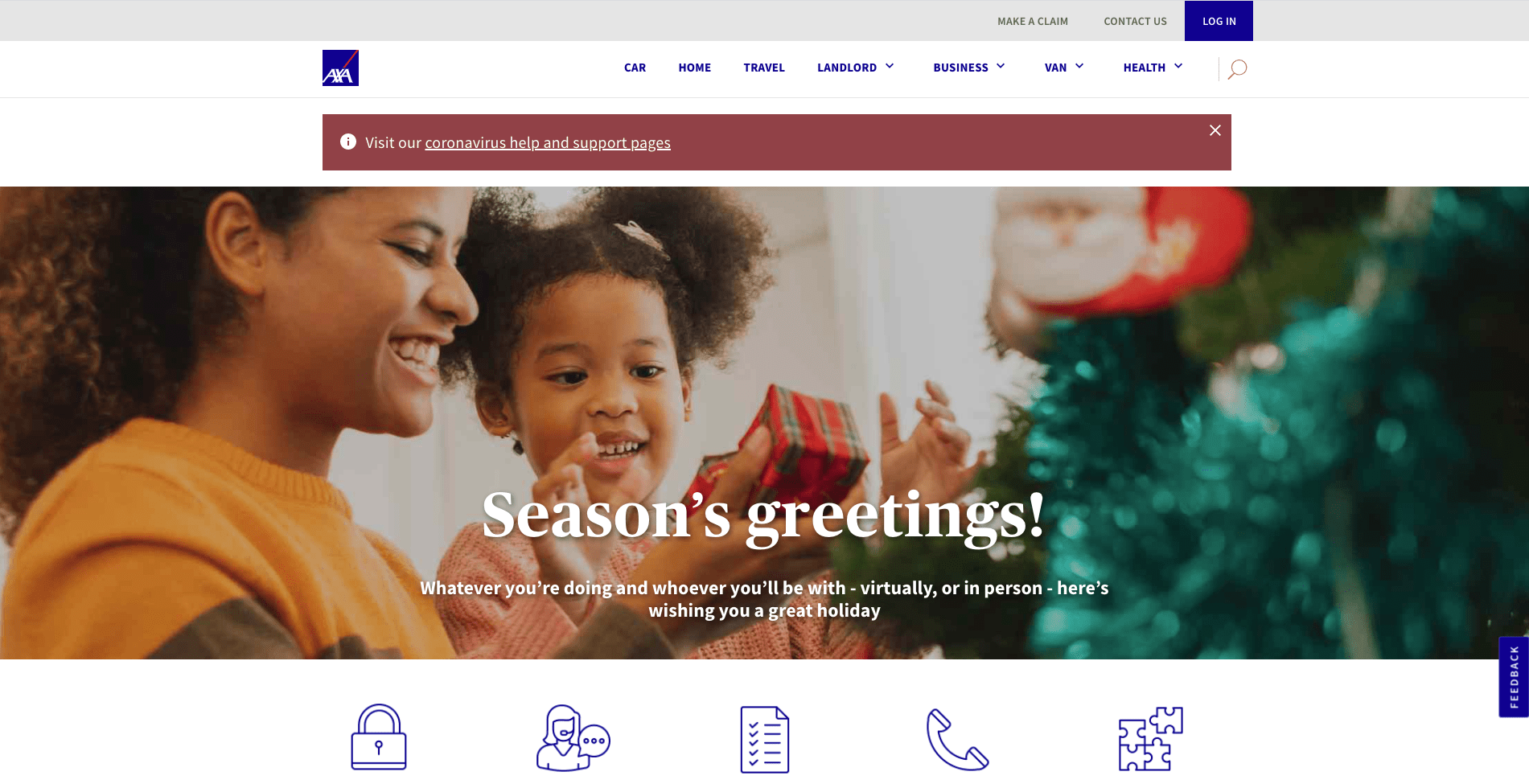The image size is (1529, 784).
Task: Click the checklist document icon
Action: pos(765,740)
